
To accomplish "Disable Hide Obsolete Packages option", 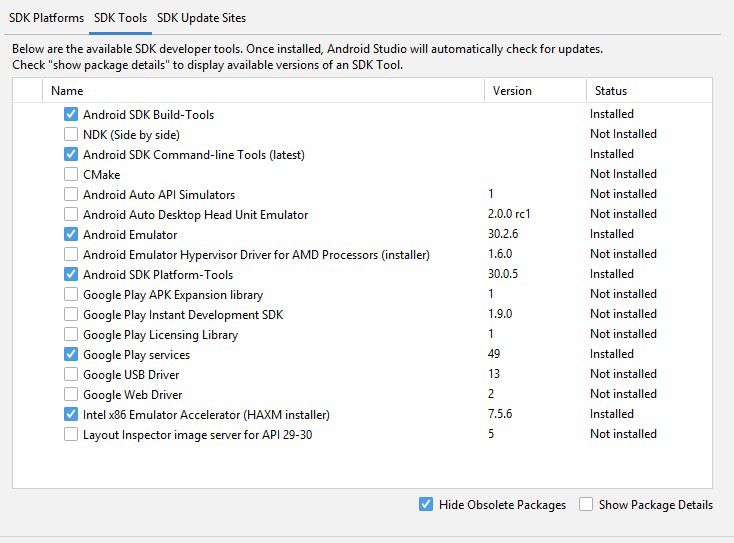I will (x=426, y=504).
